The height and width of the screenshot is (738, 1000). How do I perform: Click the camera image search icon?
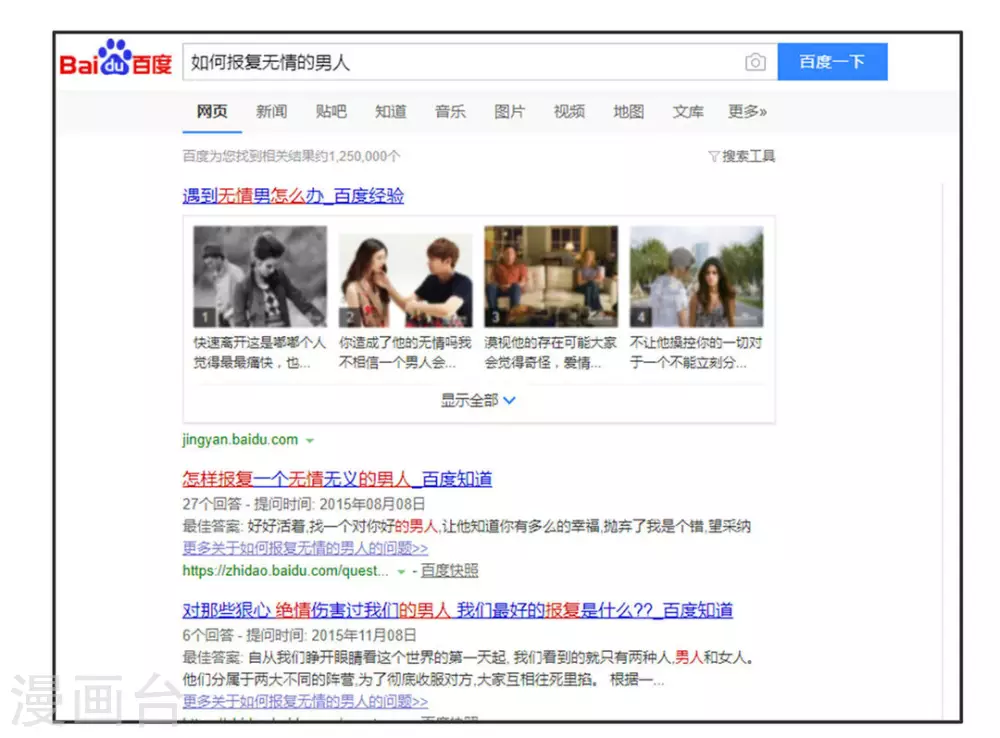[x=755, y=63]
